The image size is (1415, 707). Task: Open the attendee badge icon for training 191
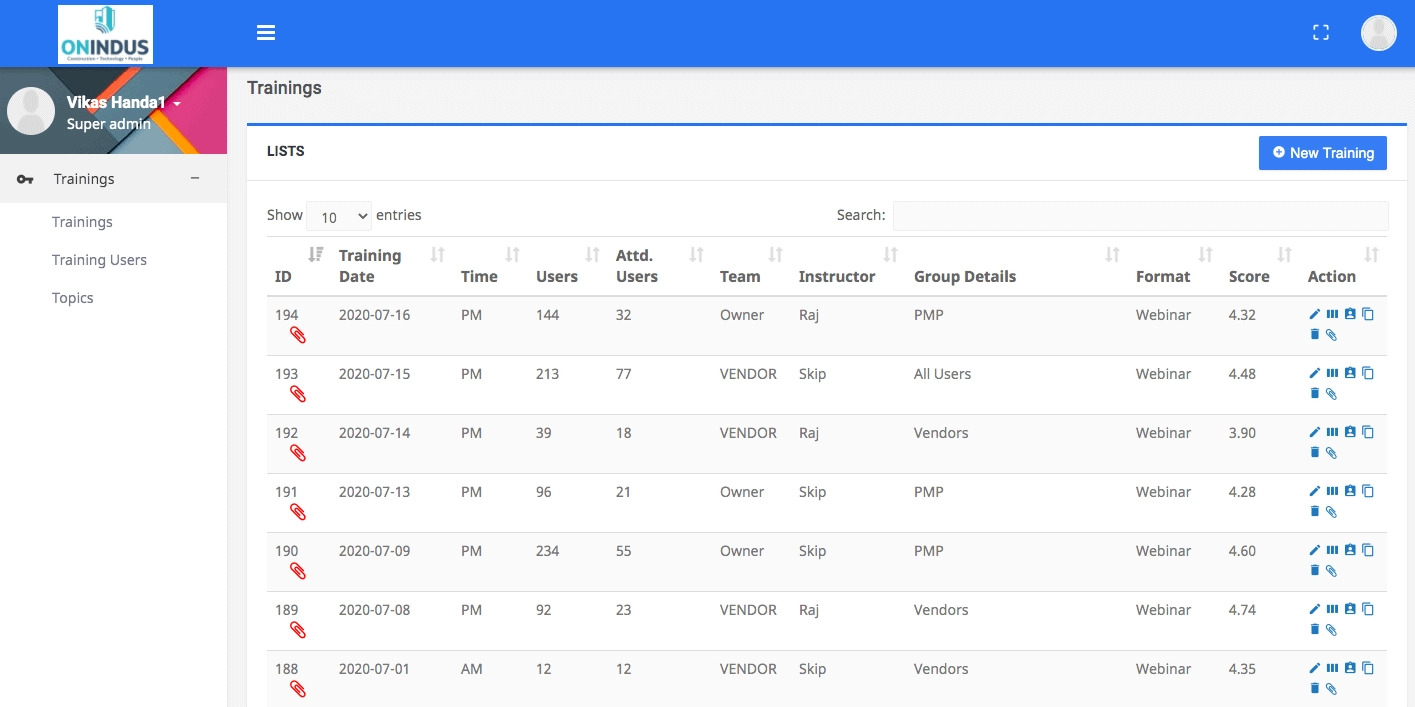pyautogui.click(x=1350, y=491)
